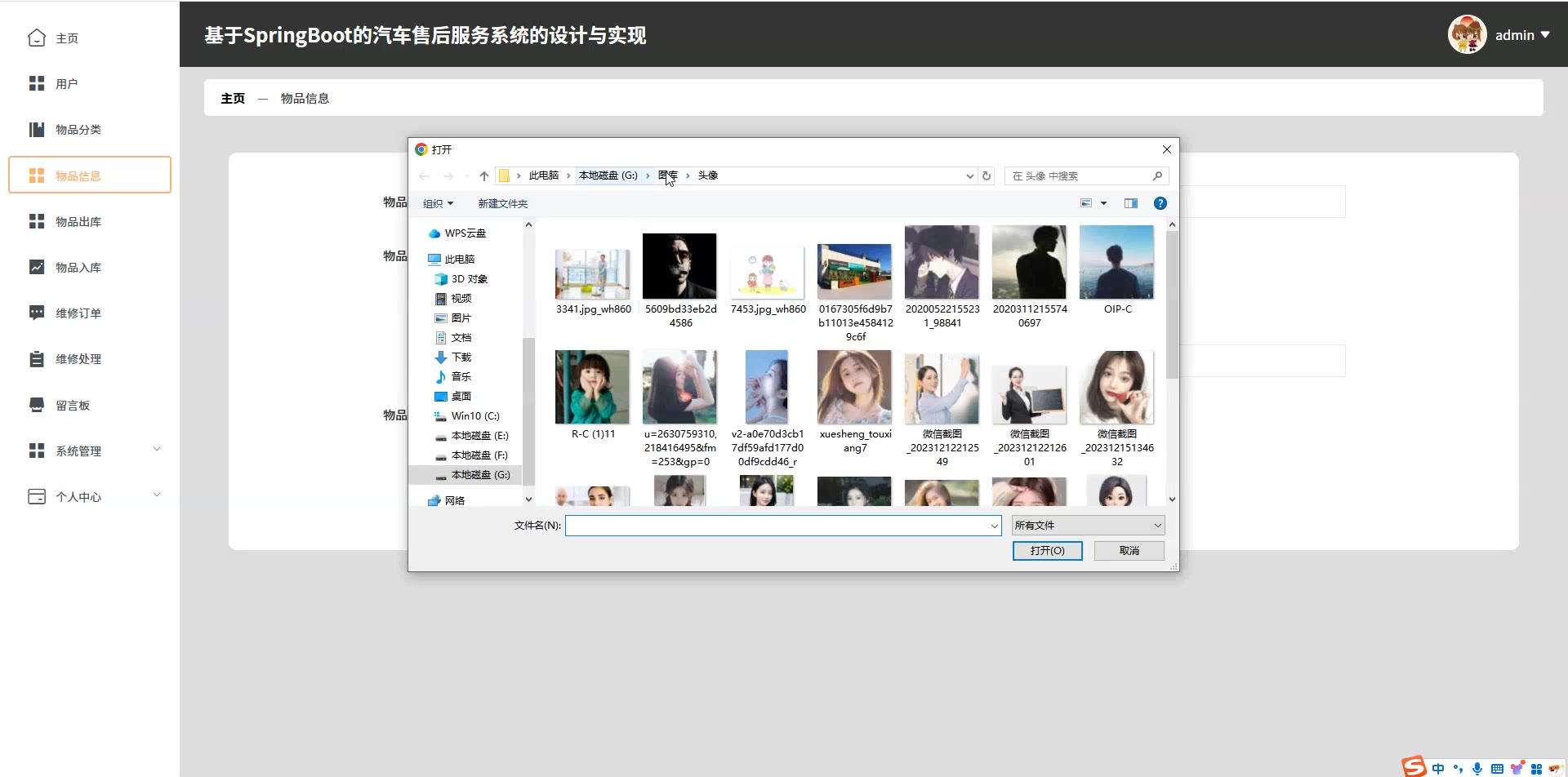
Task: Open 3D 对象 folder in tree
Action: point(461,278)
